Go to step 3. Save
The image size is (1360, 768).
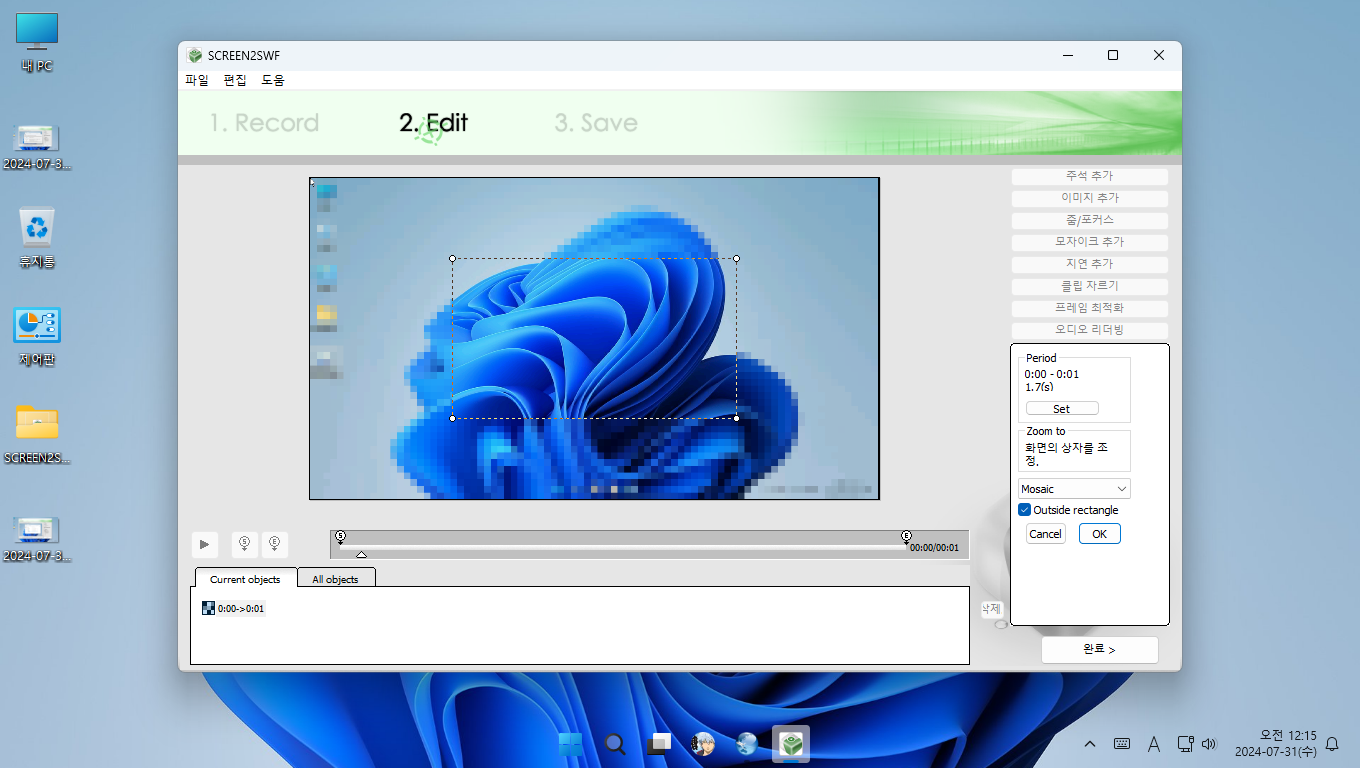pos(596,123)
